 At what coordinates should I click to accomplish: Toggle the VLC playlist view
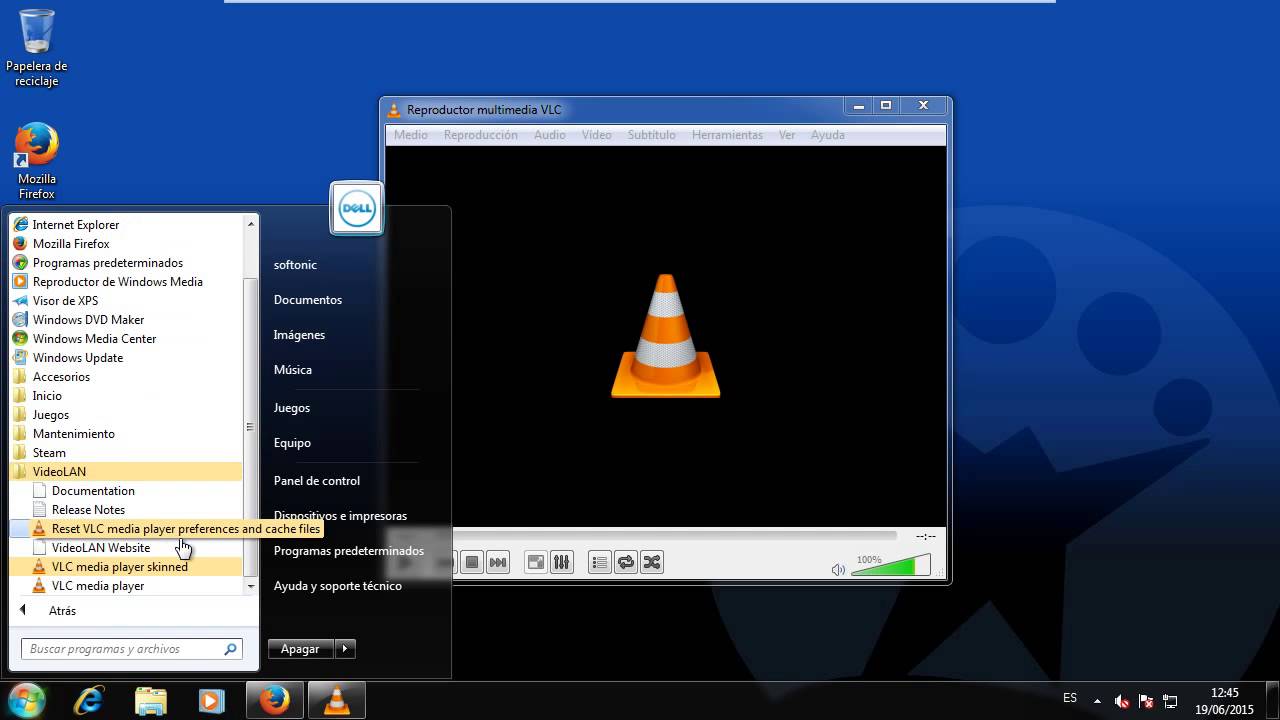(599, 562)
